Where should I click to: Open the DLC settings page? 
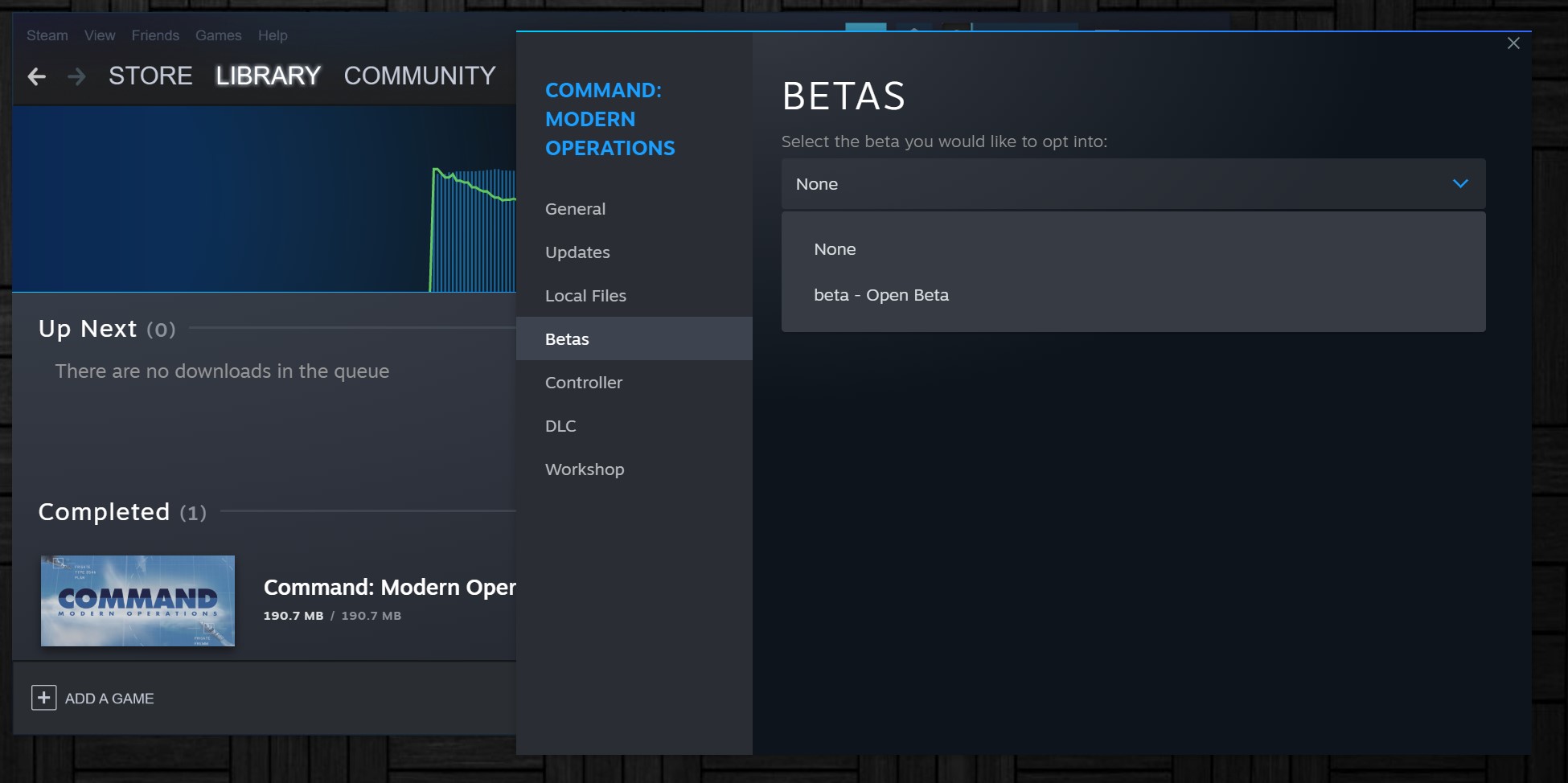pyautogui.click(x=634, y=426)
